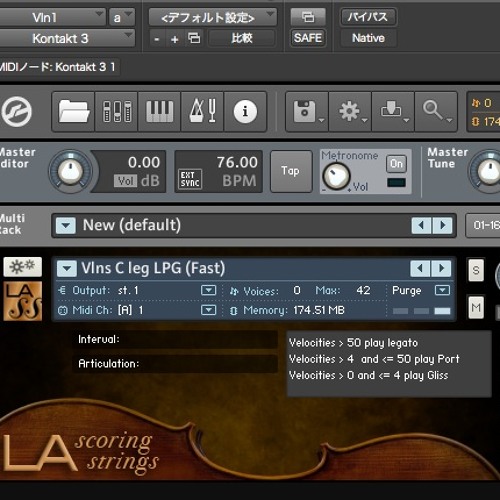Open the master metronome and tuning-fork panel
This screenshot has width=500, height=500.
[202, 112]
